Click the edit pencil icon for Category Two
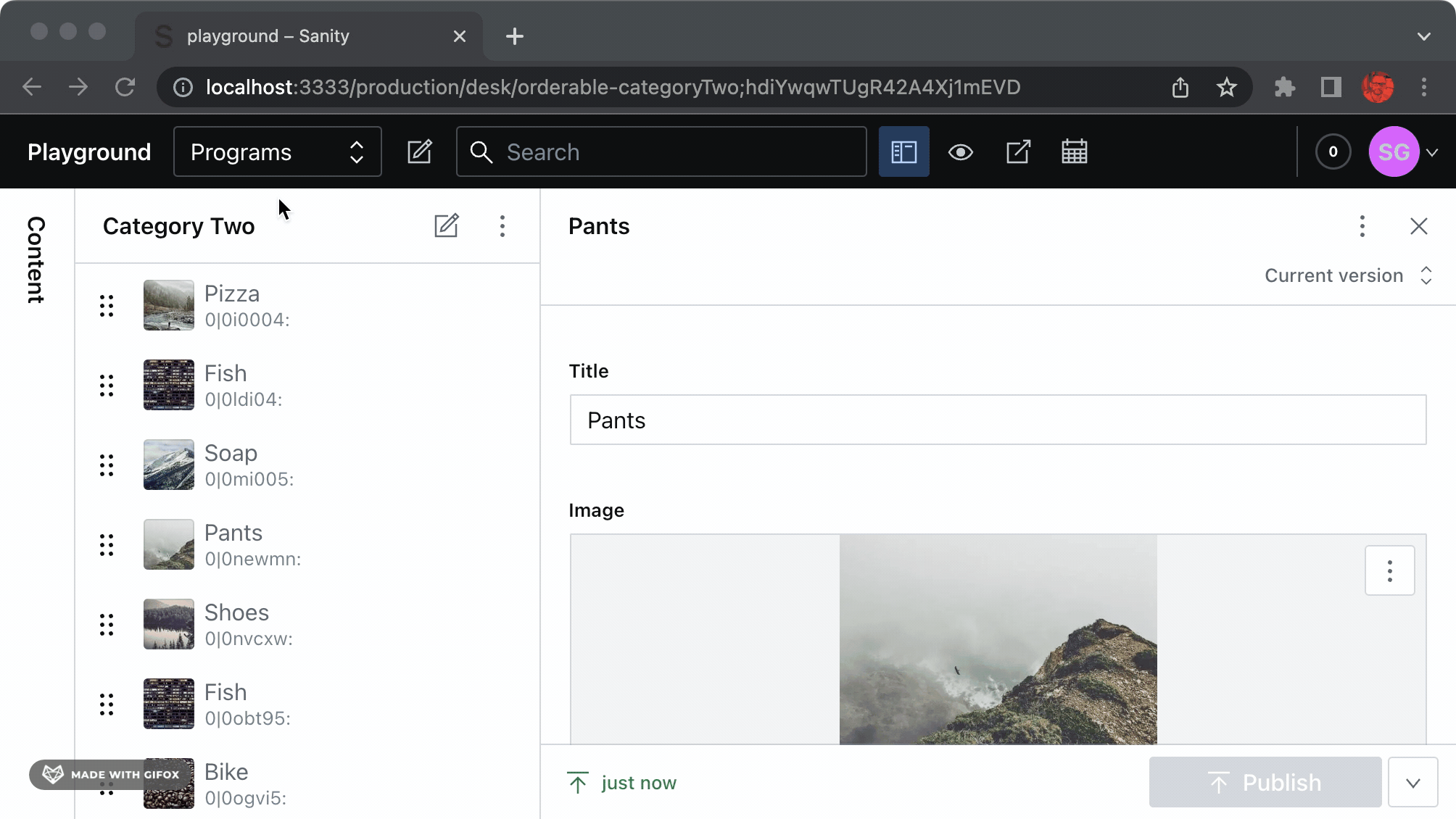 click(x=446, y=226)
